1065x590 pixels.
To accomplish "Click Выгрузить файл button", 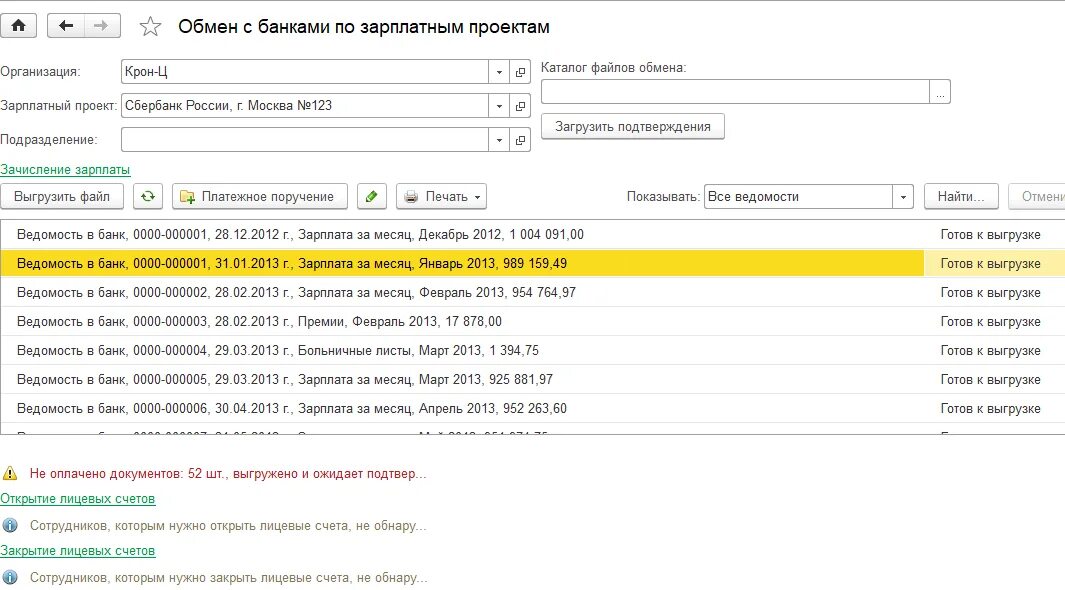I will (62, 196).
